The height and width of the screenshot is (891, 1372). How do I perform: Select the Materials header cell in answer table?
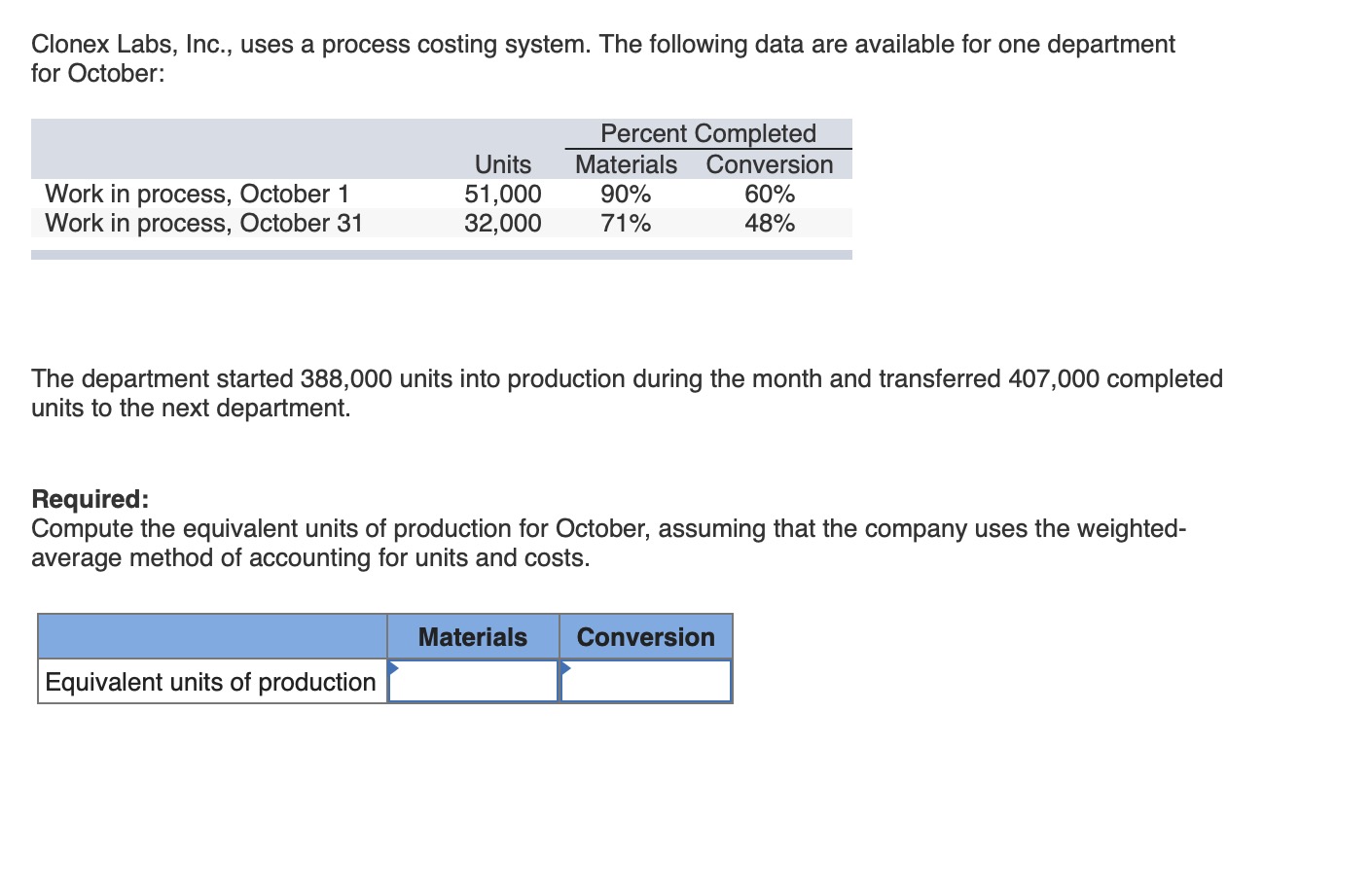[472, 636]
